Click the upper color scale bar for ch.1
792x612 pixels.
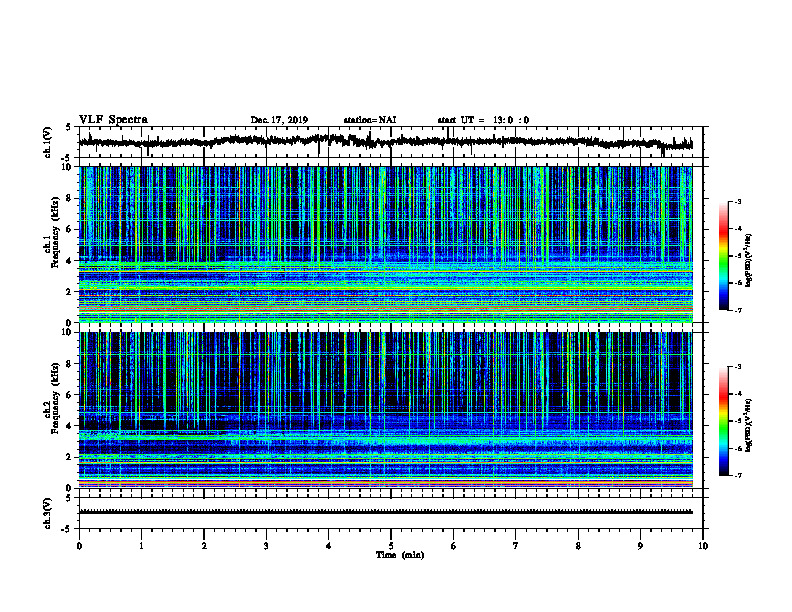723,256
